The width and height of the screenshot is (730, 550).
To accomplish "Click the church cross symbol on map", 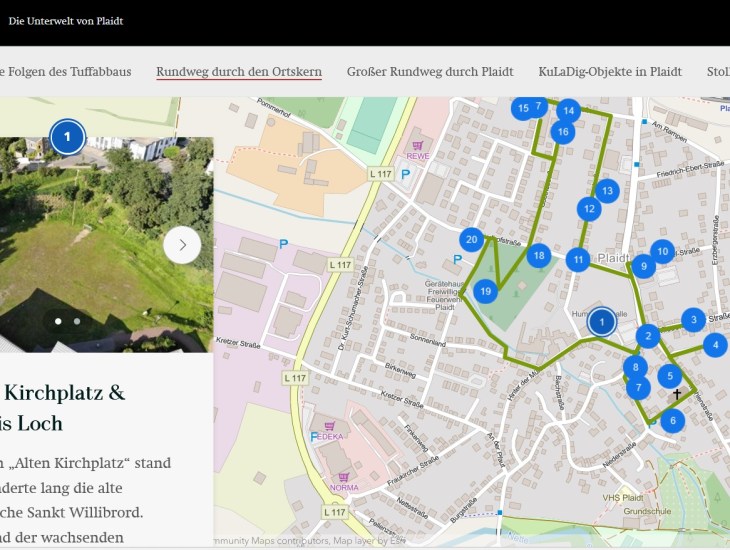I will (x=676, y=395).
